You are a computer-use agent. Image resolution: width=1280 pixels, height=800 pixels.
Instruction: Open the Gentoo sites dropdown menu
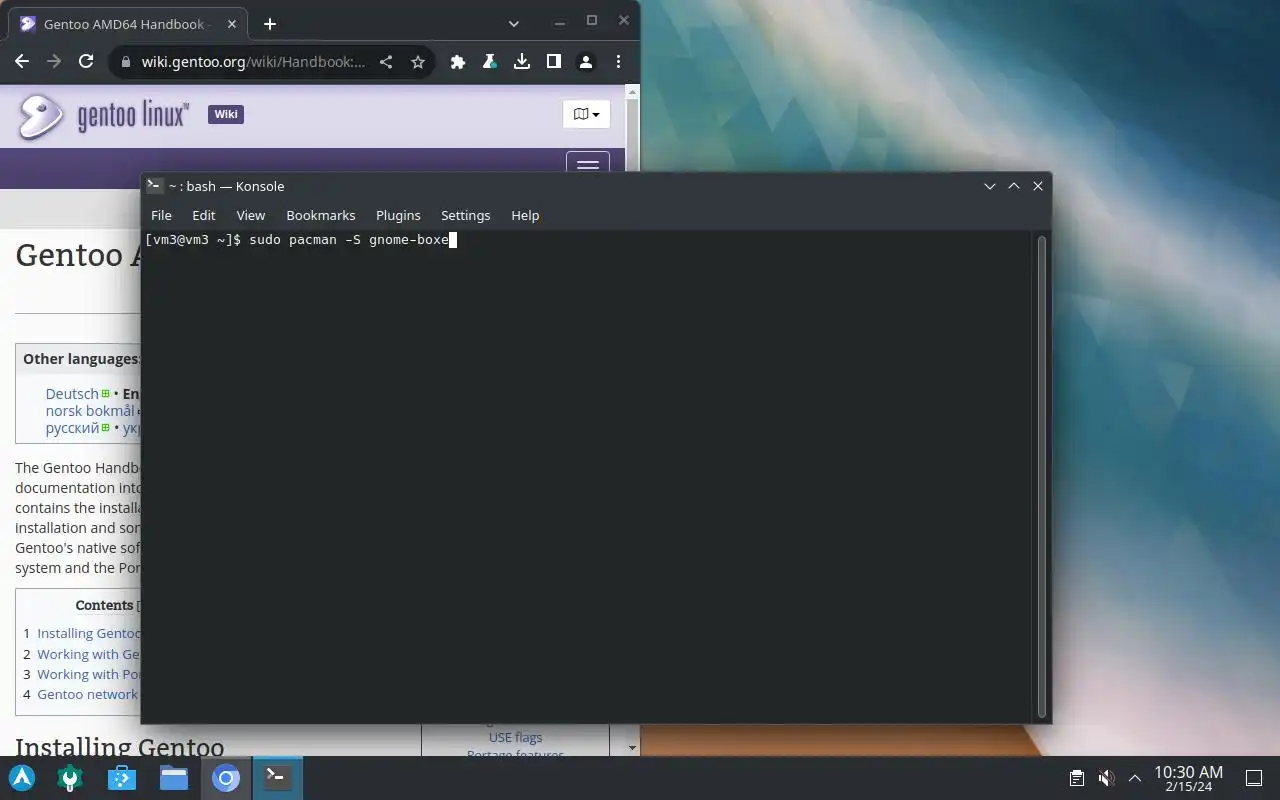pyautogui.click(x=586, y=114)
